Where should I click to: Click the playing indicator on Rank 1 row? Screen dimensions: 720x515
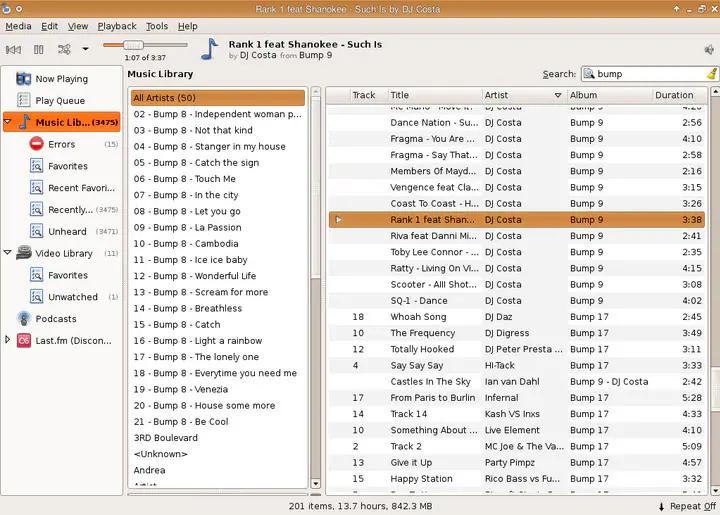[x=339, y=219]
